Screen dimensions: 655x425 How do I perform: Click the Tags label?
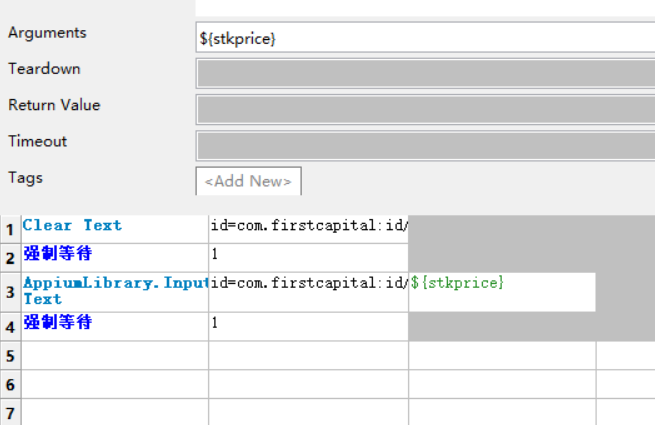pos(25,178)
